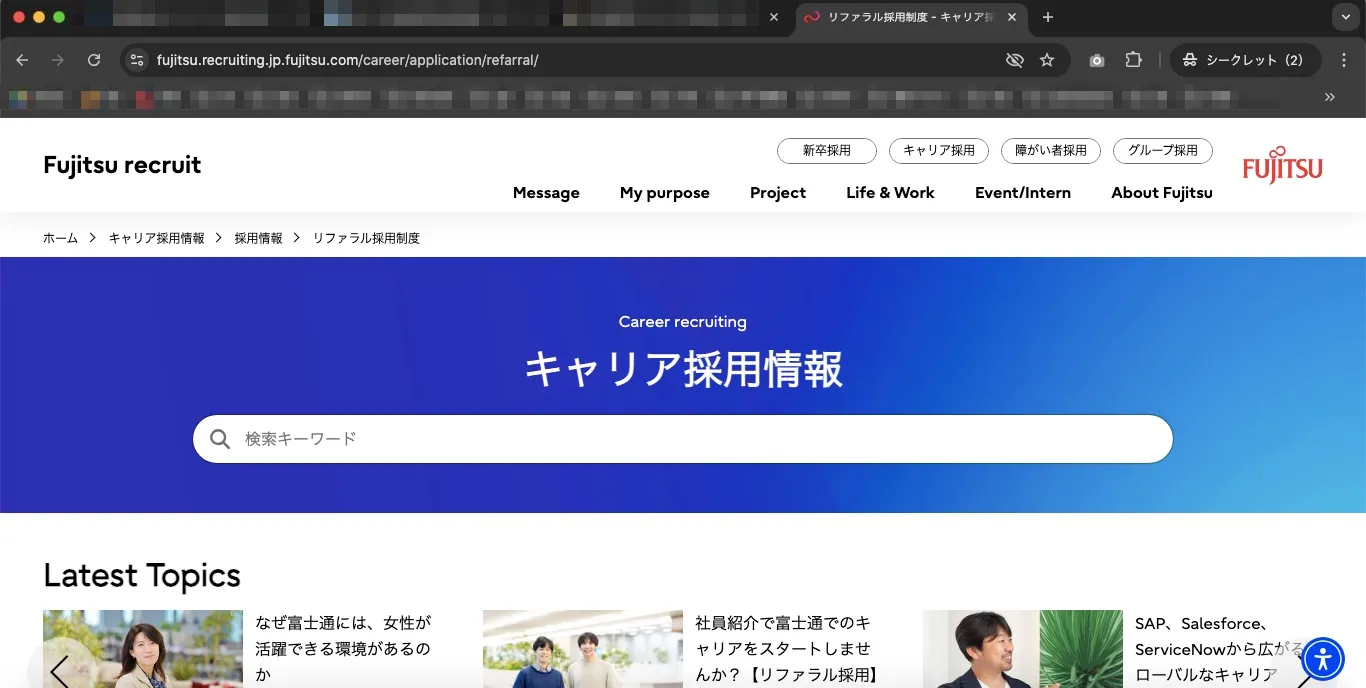Go to 採用情報 in the breadcrumb

259,238
